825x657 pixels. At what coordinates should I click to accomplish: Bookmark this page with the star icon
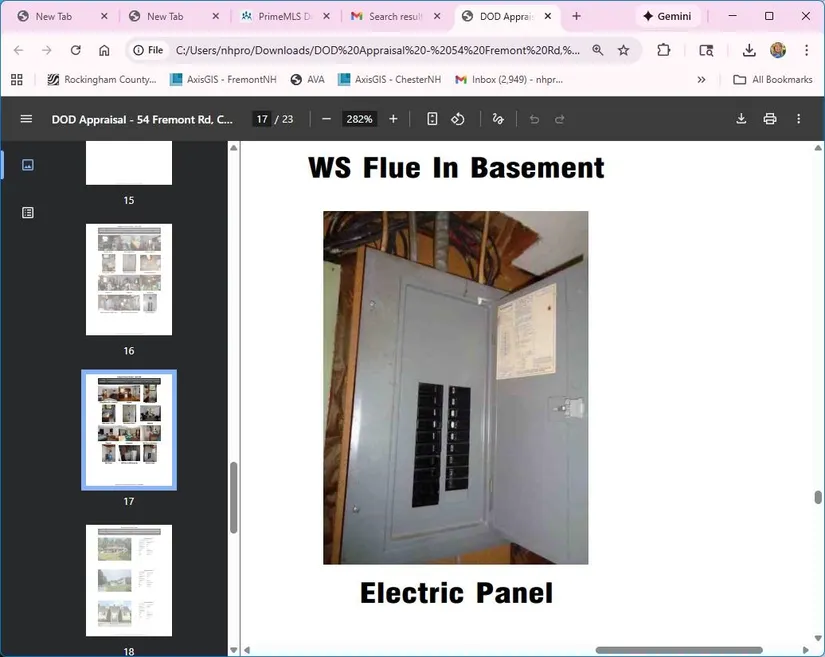click(x=624, y=50)
